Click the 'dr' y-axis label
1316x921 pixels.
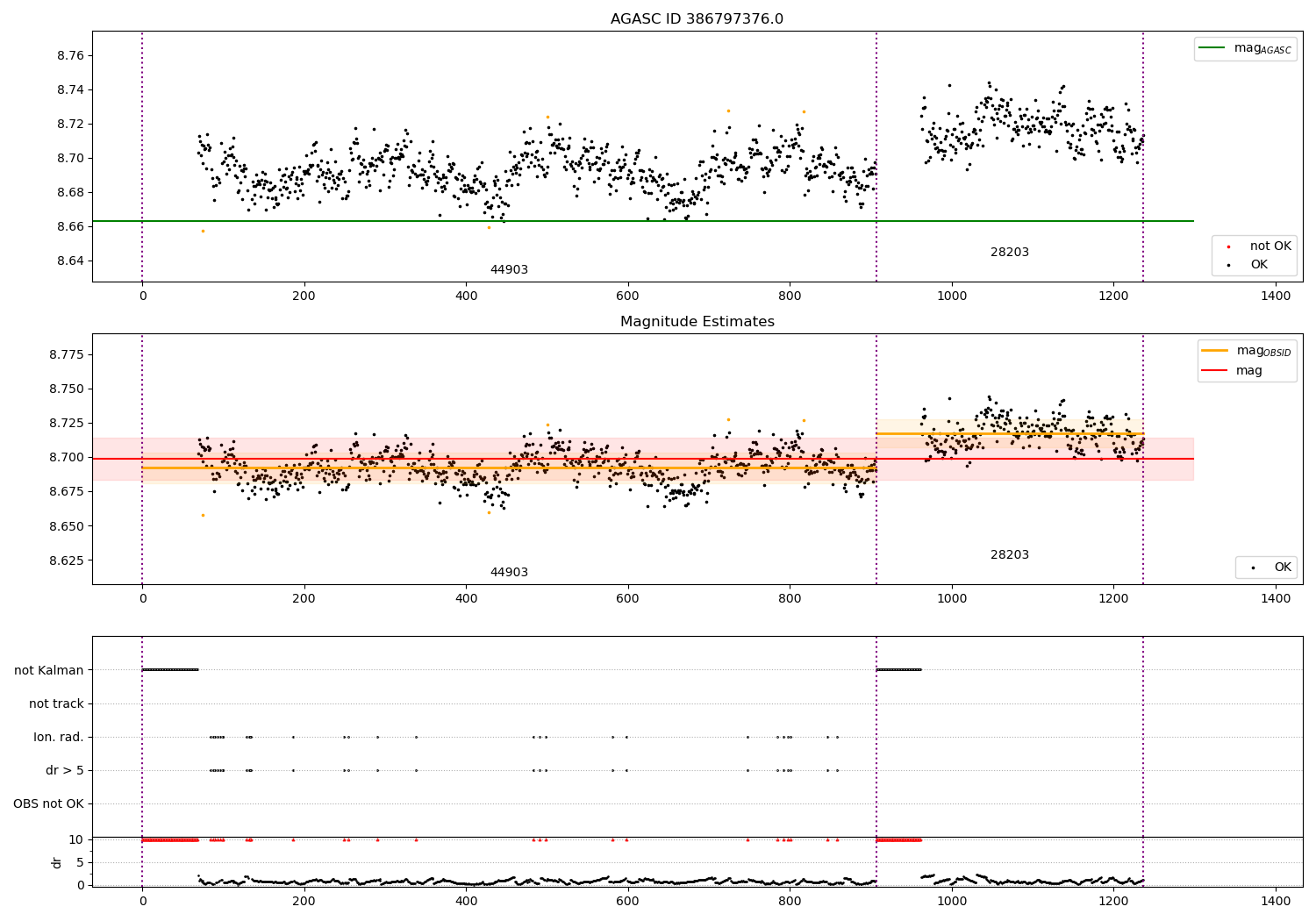[57, 862]
